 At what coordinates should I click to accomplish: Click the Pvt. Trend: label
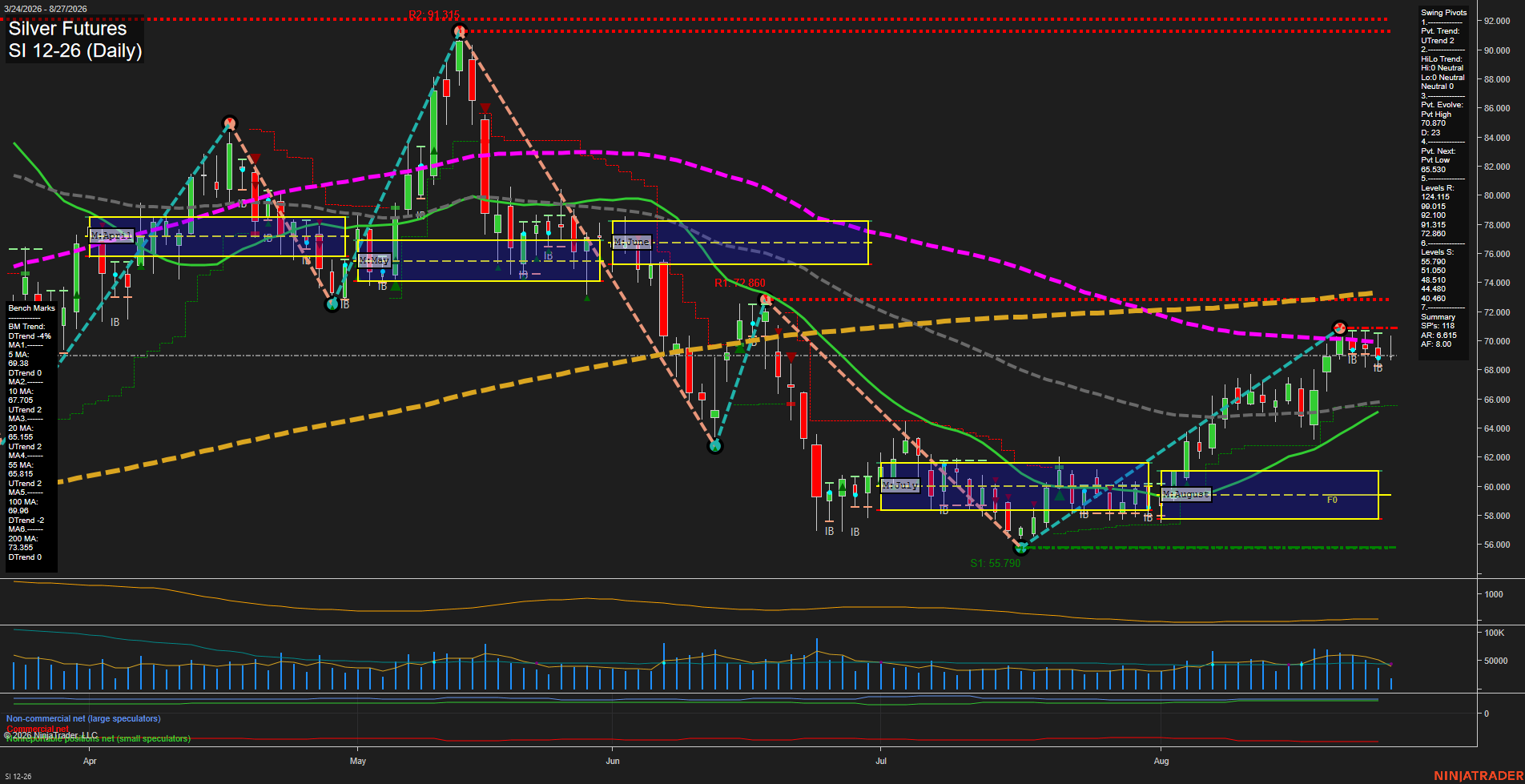pyautogui.click(x=1440, y=31)
